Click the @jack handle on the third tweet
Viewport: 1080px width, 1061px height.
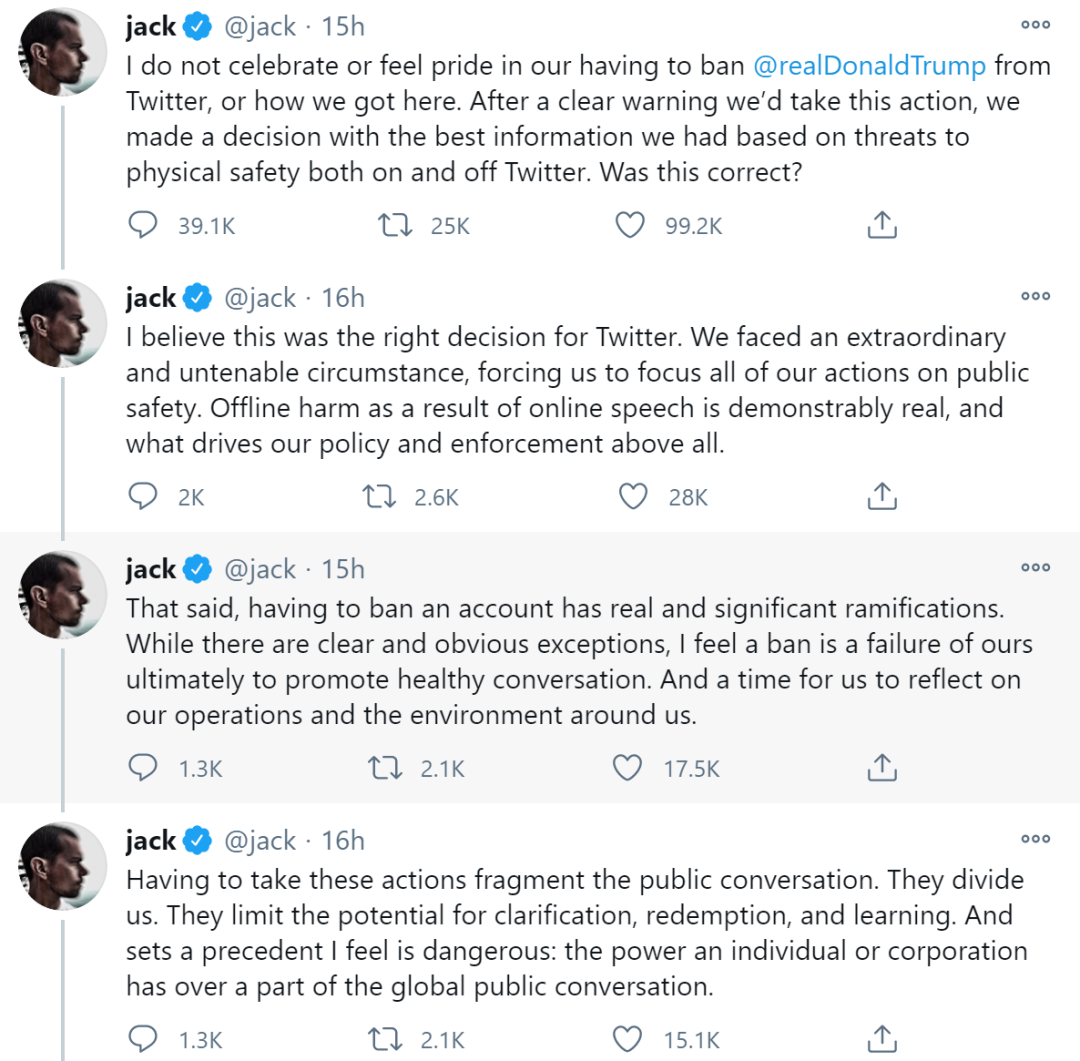260,569
